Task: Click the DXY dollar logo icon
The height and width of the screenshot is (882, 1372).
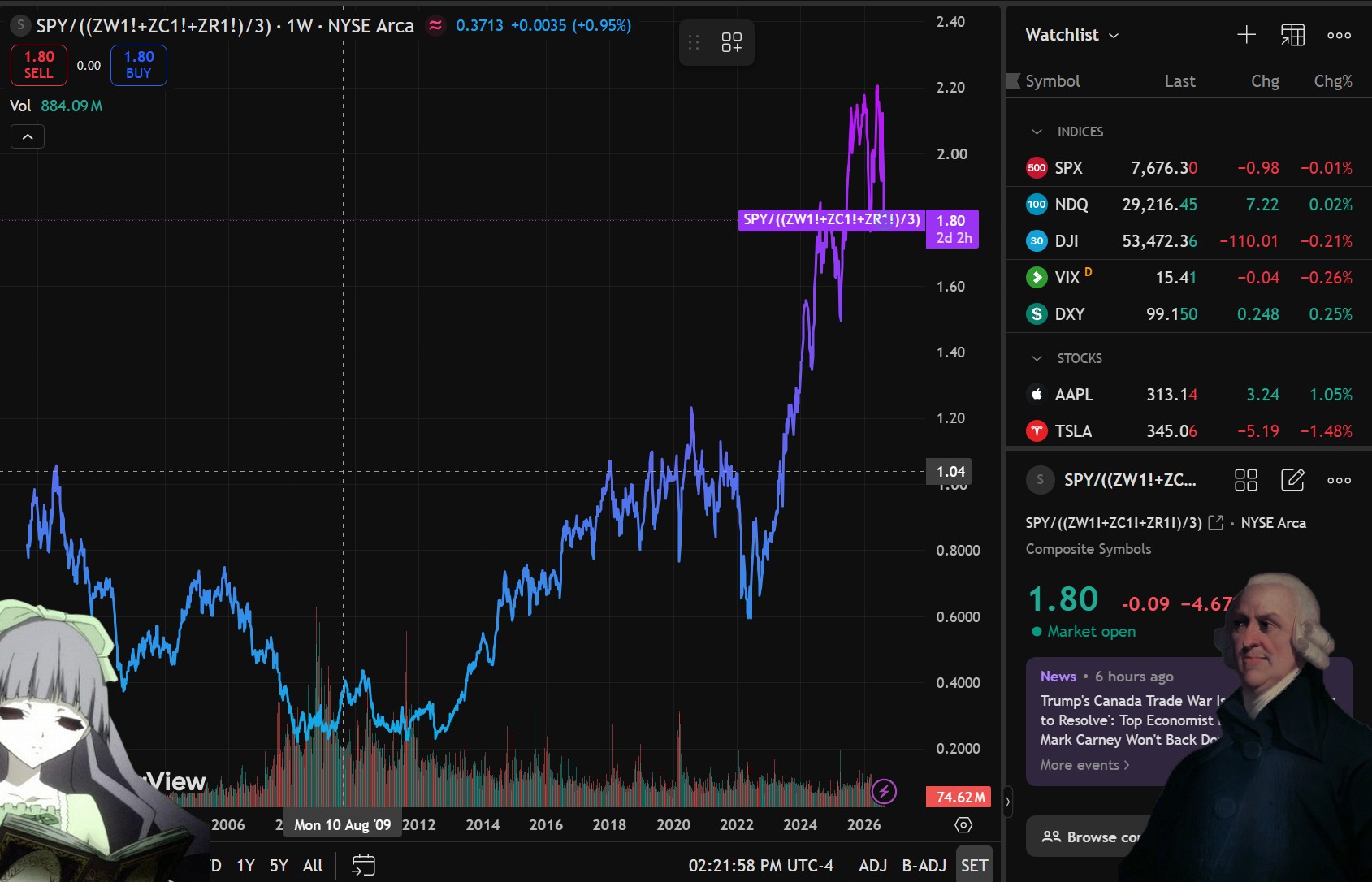Action: tap(1037, 314)
